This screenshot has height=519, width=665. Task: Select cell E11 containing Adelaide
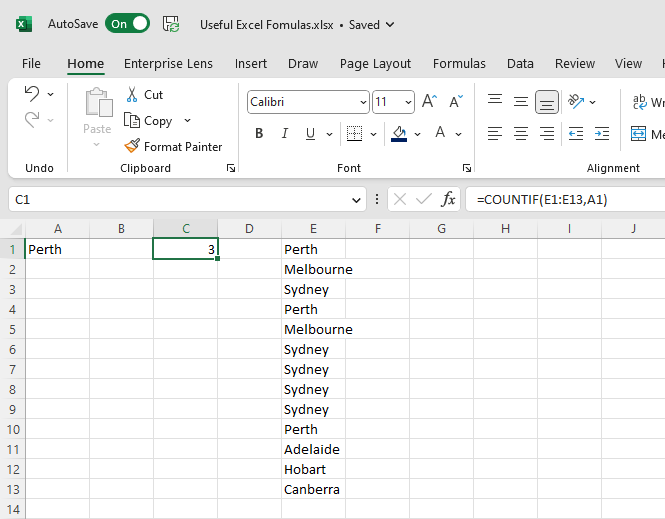[x=312, y=449]
